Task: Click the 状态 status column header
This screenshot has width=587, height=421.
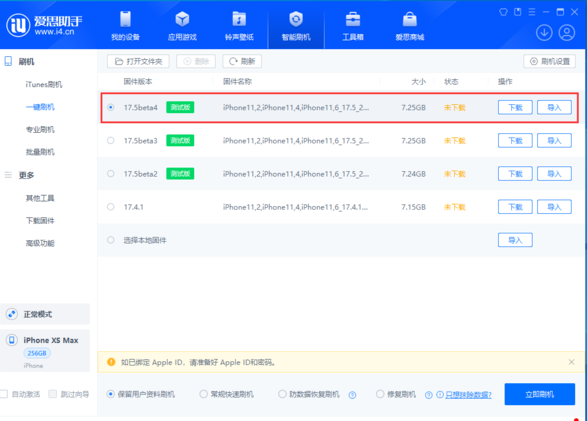Action: click(x=451, y=82)
